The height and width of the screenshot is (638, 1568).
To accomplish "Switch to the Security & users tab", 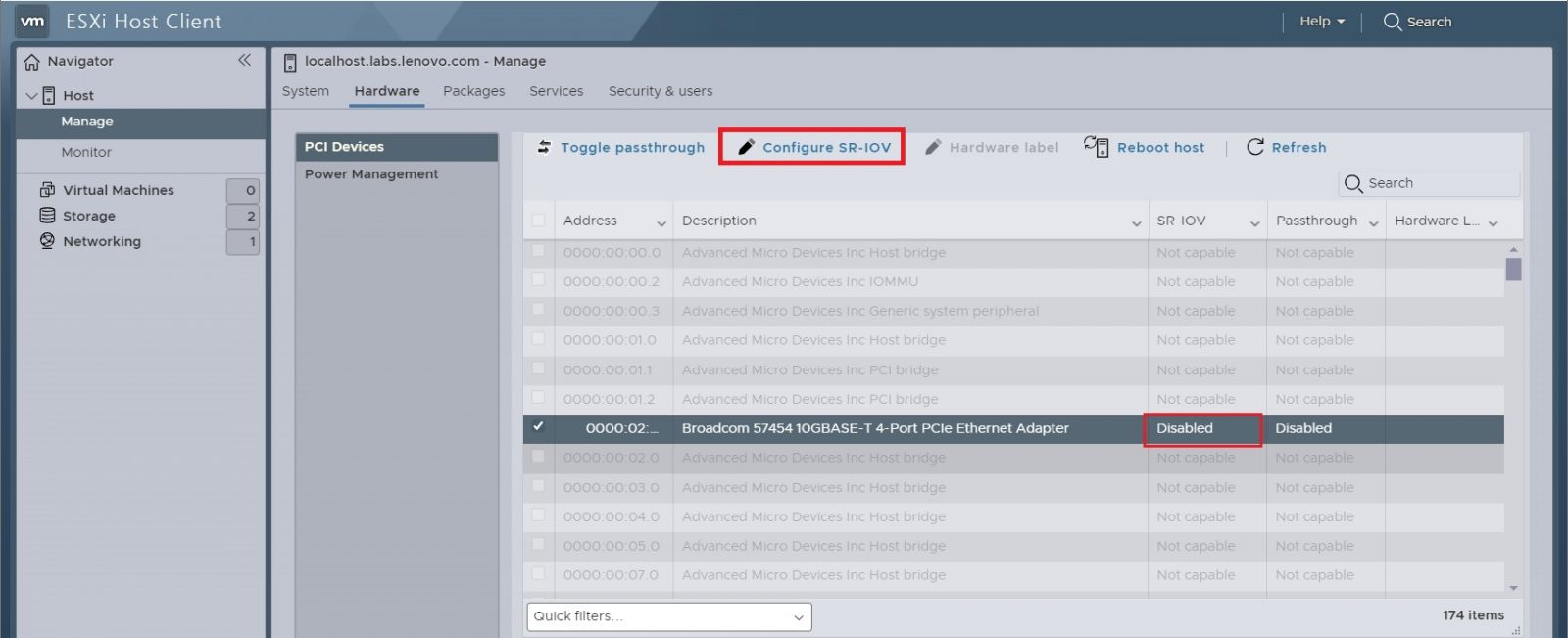I will (x=660, y=91).
